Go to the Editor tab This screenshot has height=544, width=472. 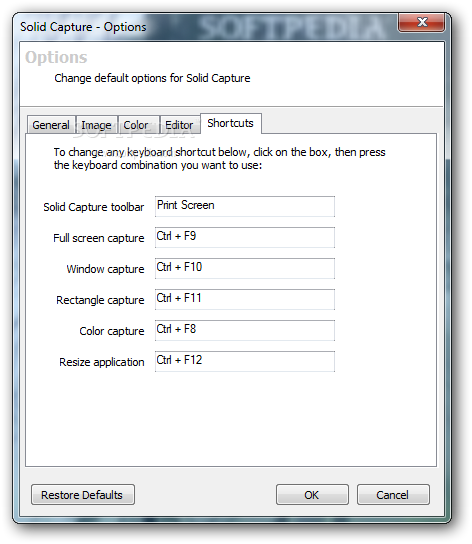pyautogui.click(x=180, y=125)
